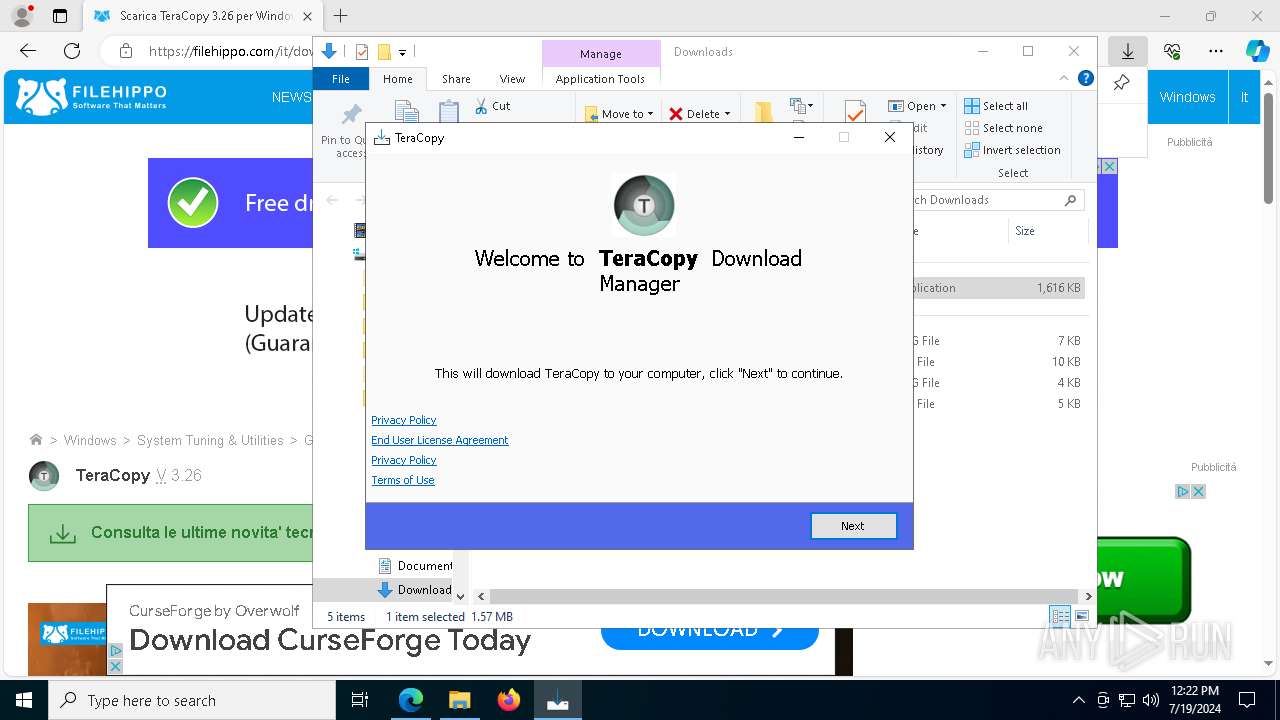The image size is (1280, 720).
Task: Open Edge Settings and more menu
Action: pos(1216,51)
